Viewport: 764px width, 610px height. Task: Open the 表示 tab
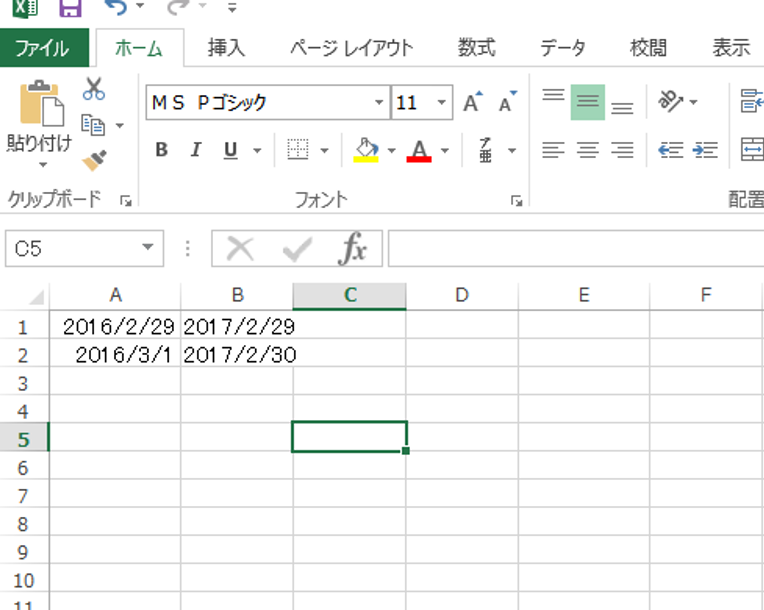click(731, 48)
